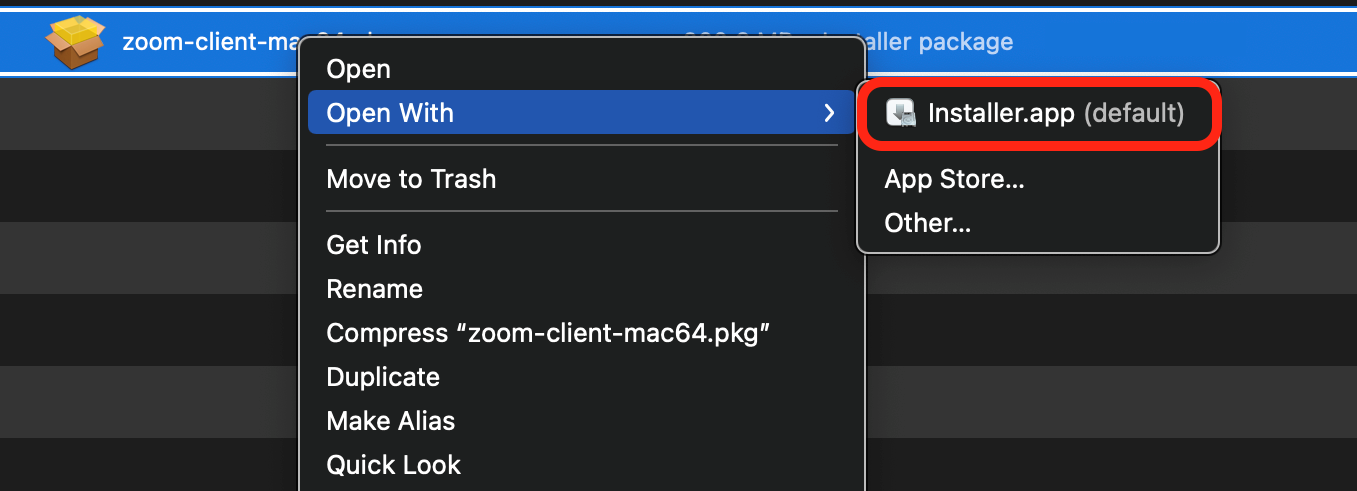Choose Move to Trash
The height and width of the screenshot is (491, 1357).
point(582,179)
